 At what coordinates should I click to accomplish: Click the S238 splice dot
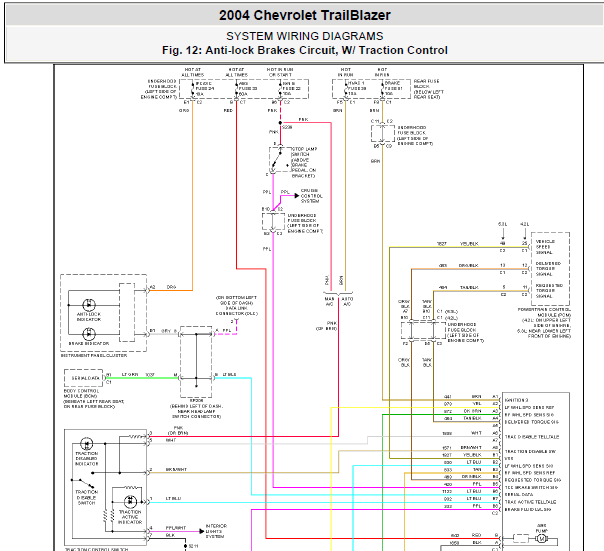[280, 123]
